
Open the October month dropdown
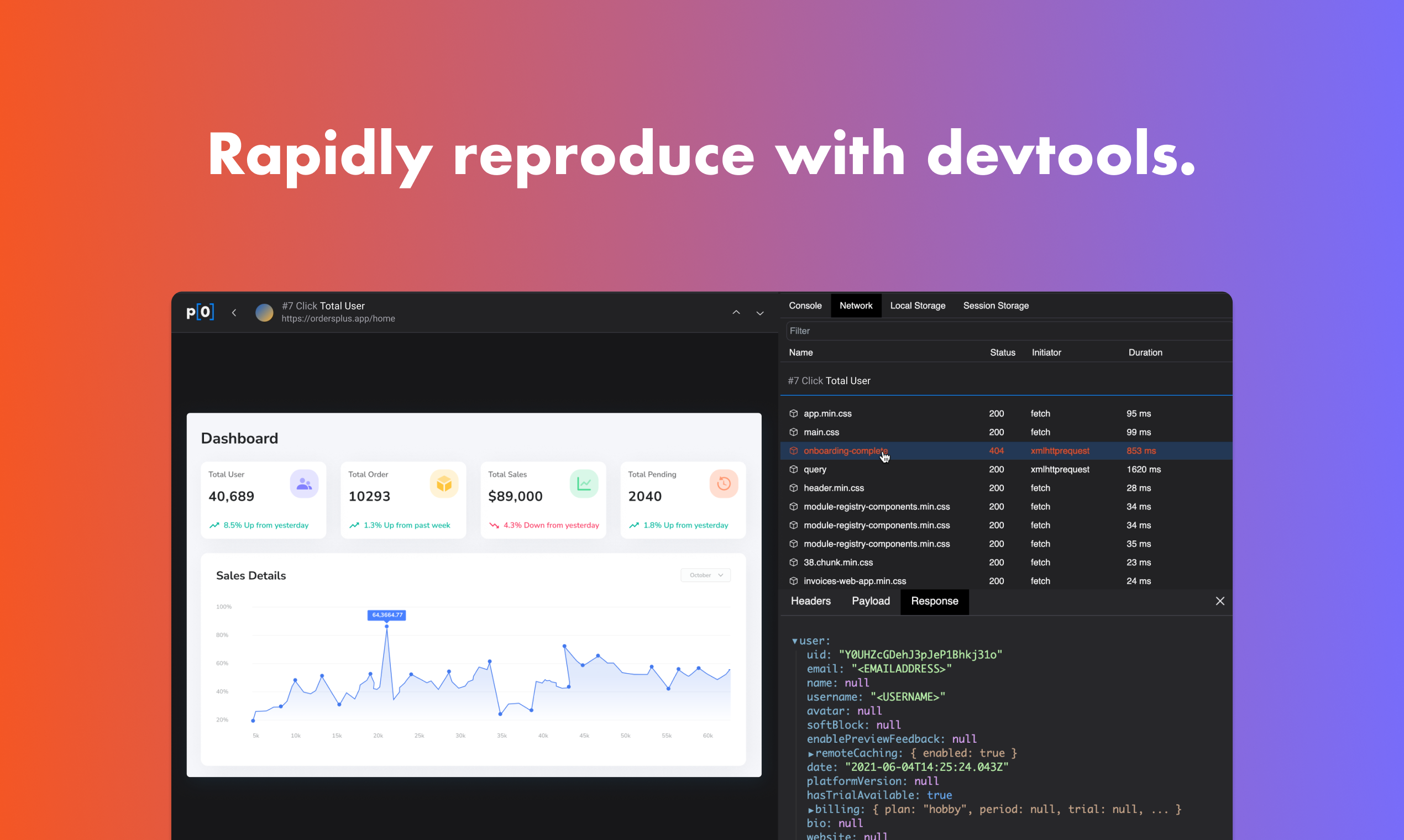point(705,575)
